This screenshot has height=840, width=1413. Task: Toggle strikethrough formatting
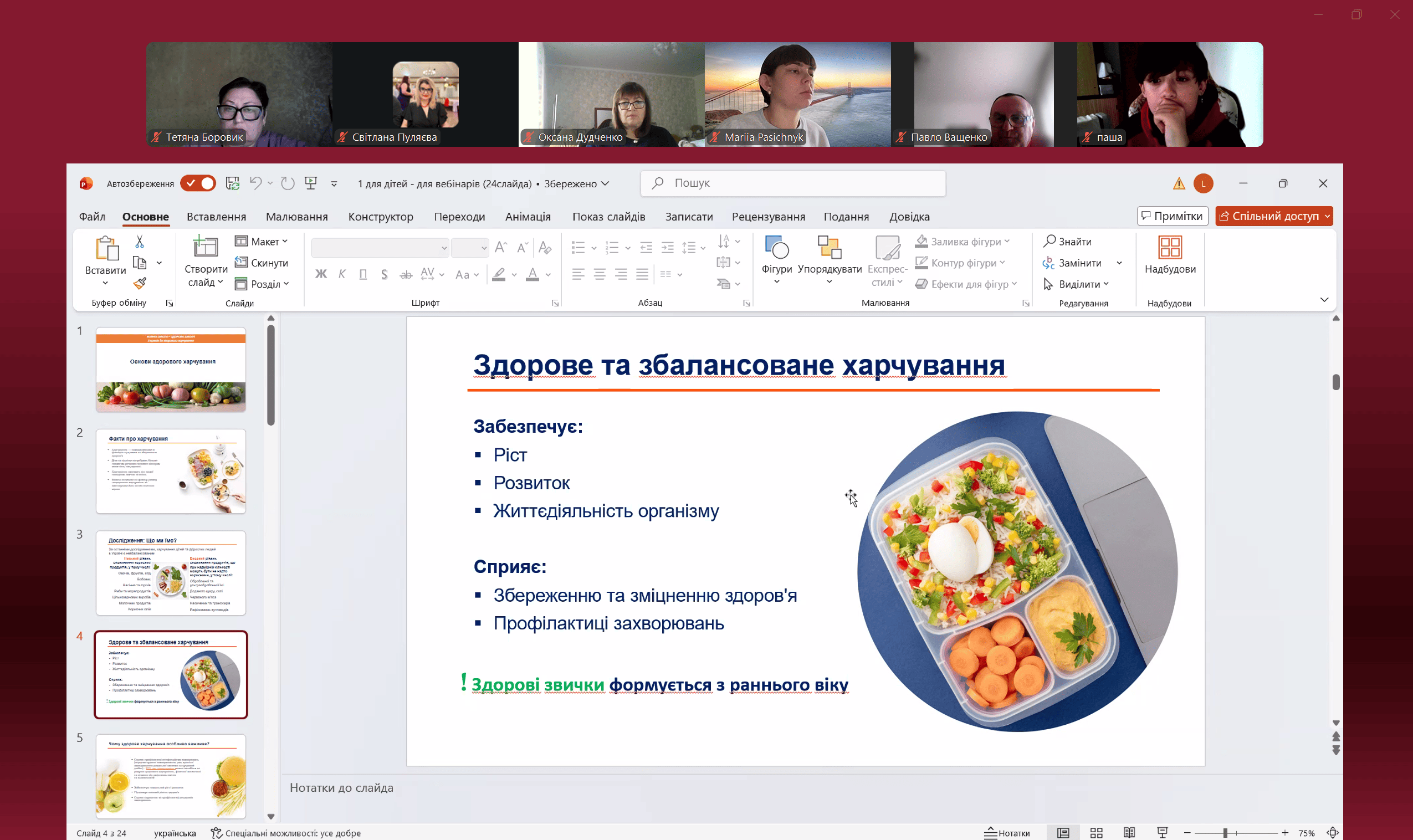(406, 274)
